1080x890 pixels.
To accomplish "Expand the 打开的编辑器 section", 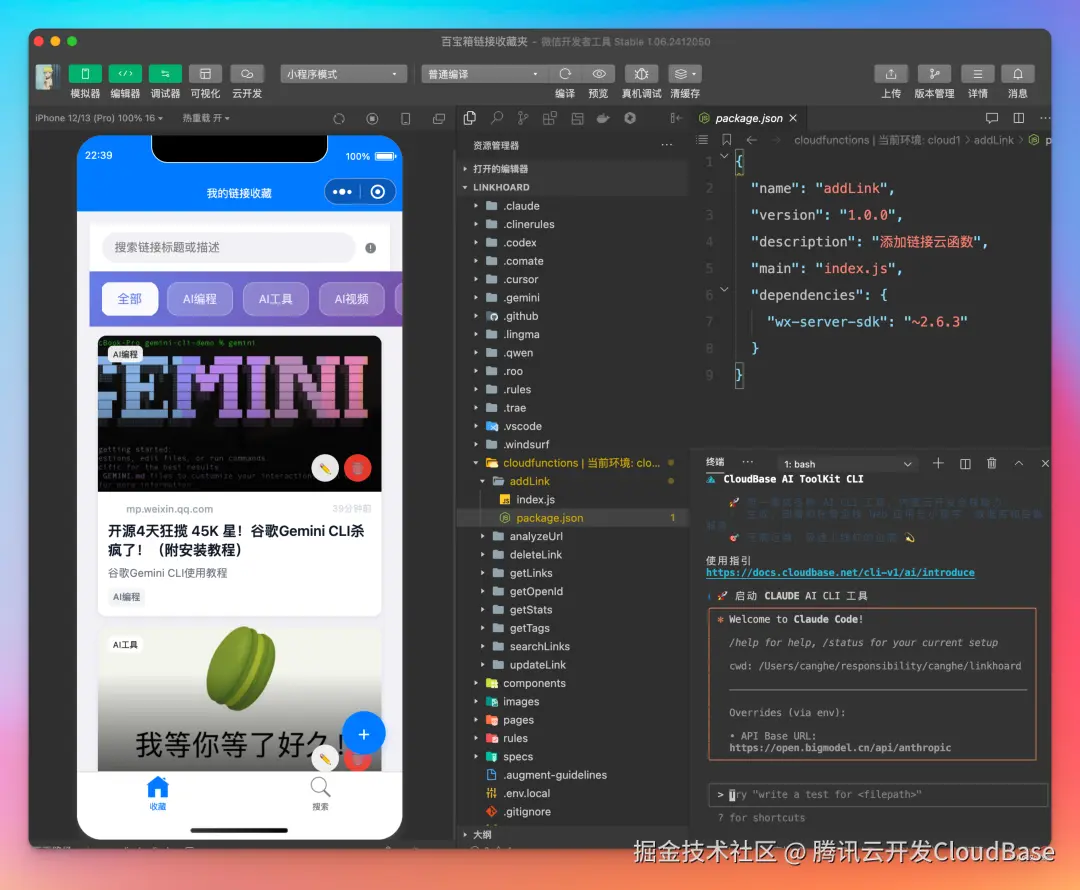I will pos(572,169).
